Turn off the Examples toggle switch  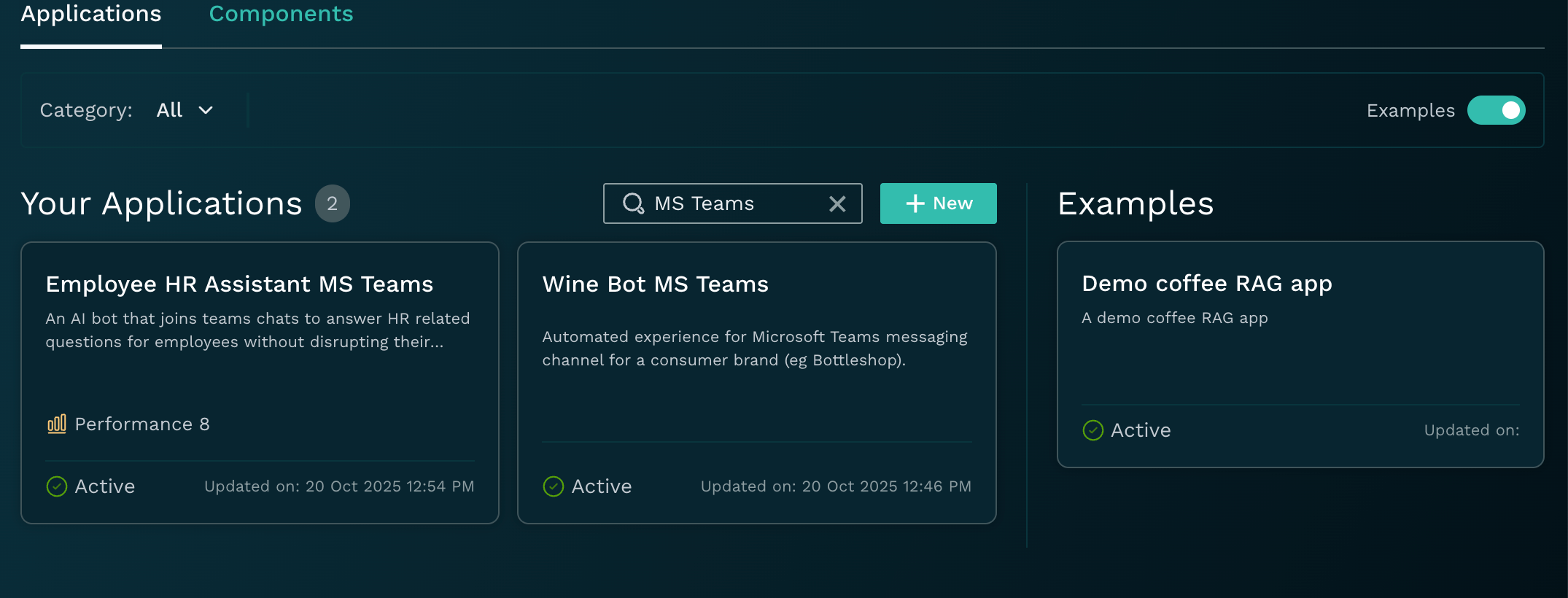[1496, 110]
